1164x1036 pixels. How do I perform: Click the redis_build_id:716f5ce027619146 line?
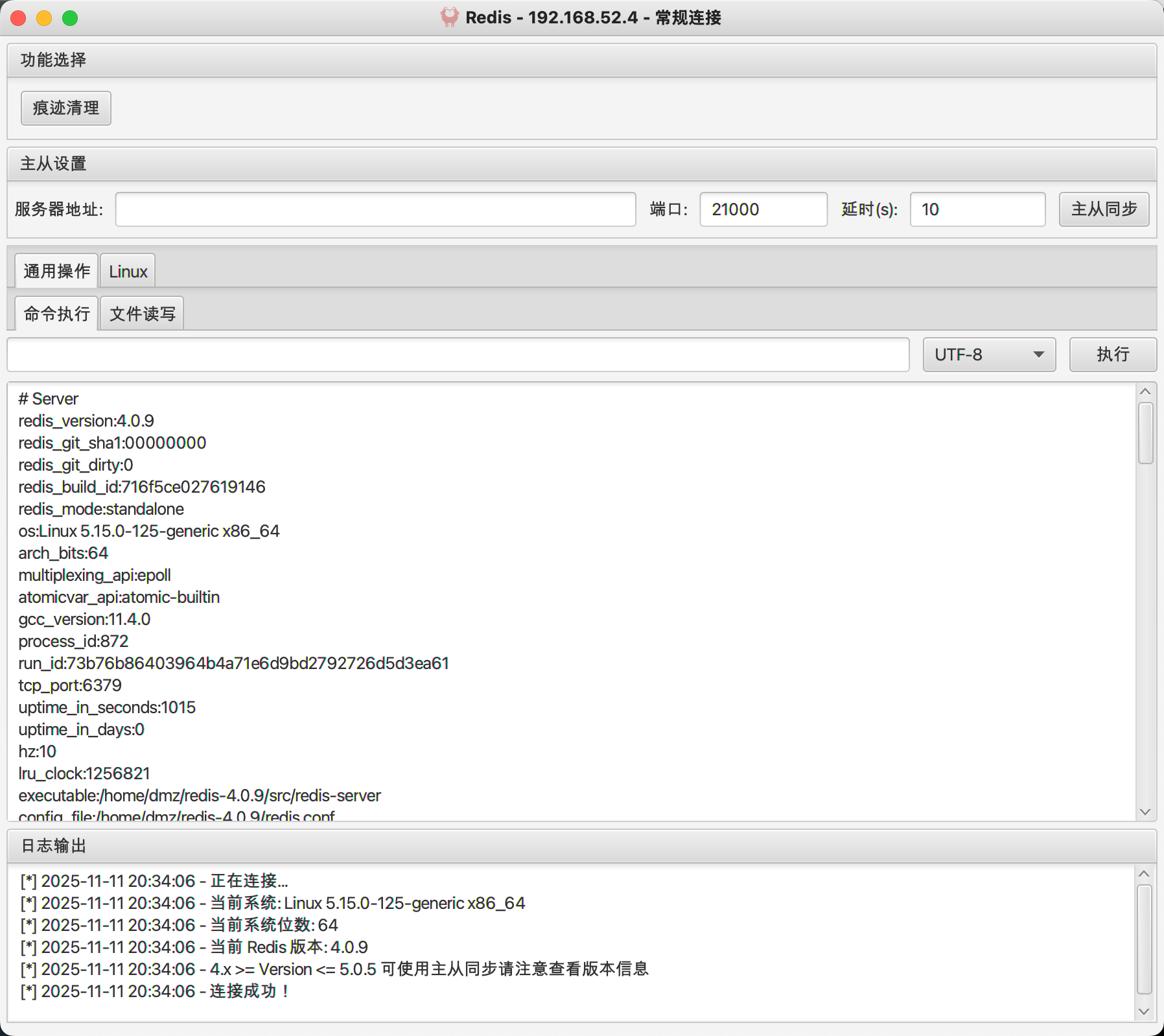(142, 487)
